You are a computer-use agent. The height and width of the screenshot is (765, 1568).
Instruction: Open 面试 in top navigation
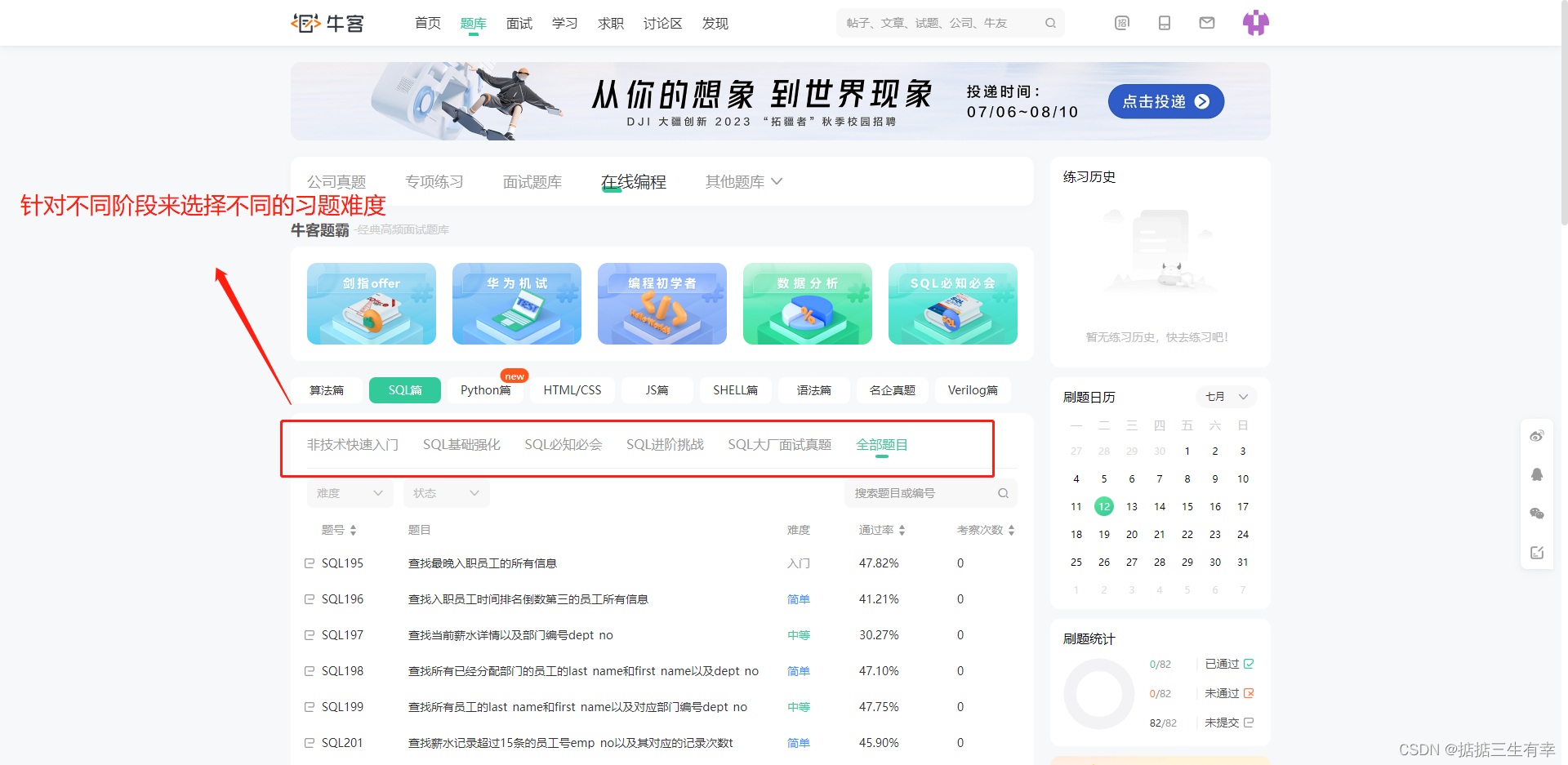point(519,23)
